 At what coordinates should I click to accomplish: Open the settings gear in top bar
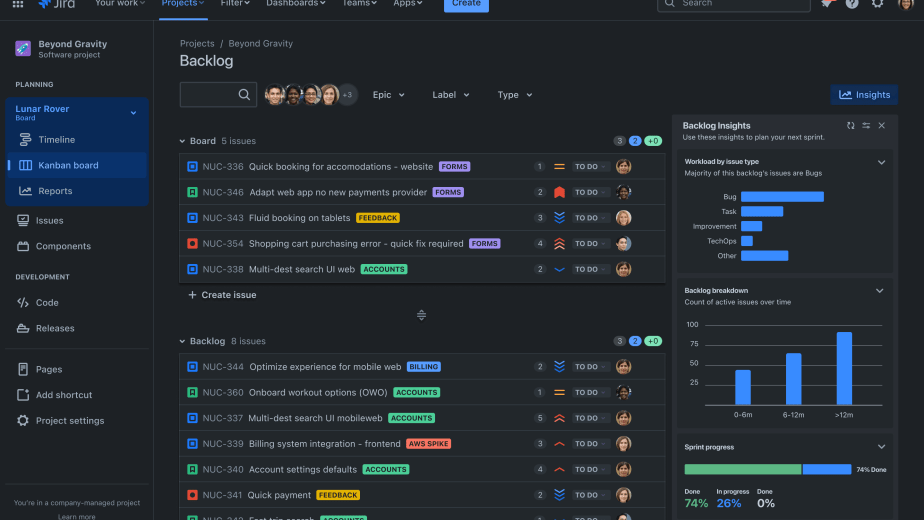tap(877, 4)
